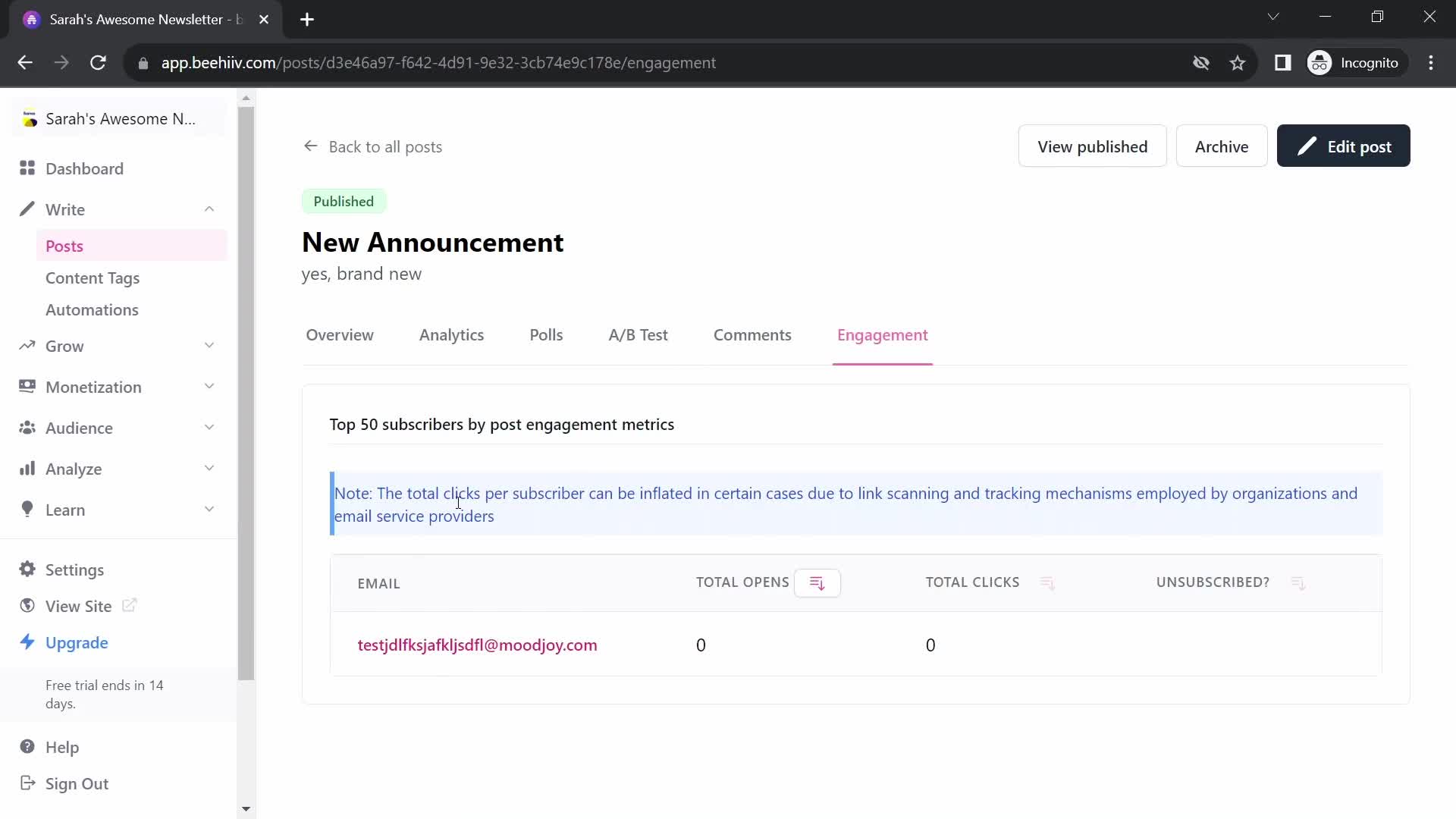Open the A/B Test tab
Image resolution: width=1456 pixels, height=819 pixels.
pyautogui.click(x=638, y=335)
